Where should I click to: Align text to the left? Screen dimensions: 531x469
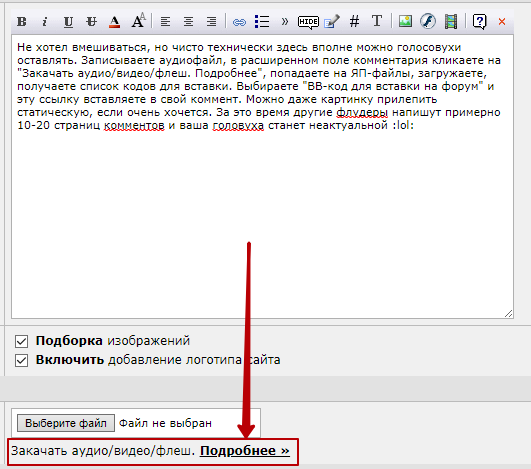pos(165,22)
